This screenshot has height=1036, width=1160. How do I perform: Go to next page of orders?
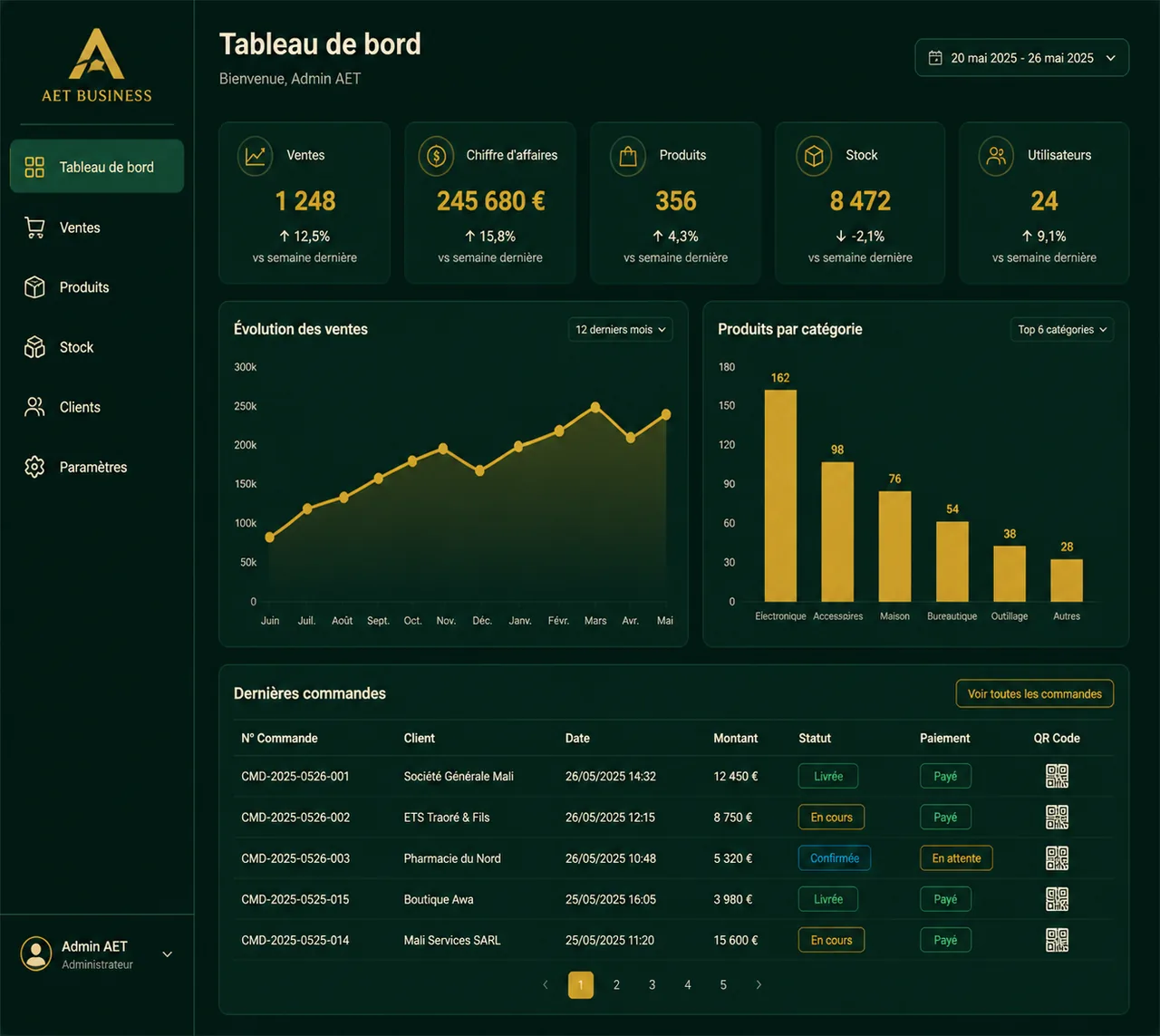click(x=759, y=984)
